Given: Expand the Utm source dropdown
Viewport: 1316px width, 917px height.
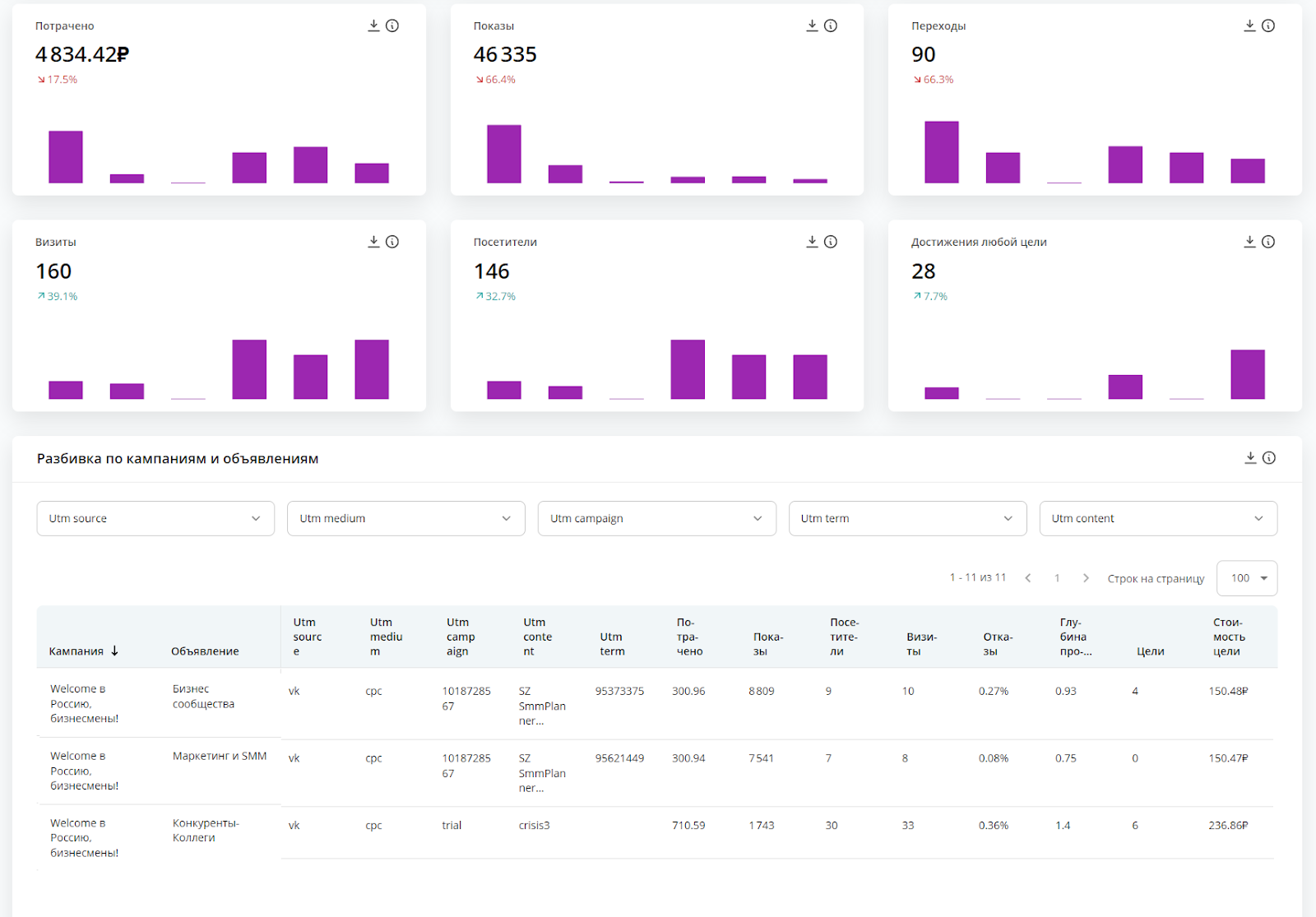Looking at the screenshot, I should click(x=155, y=519).
